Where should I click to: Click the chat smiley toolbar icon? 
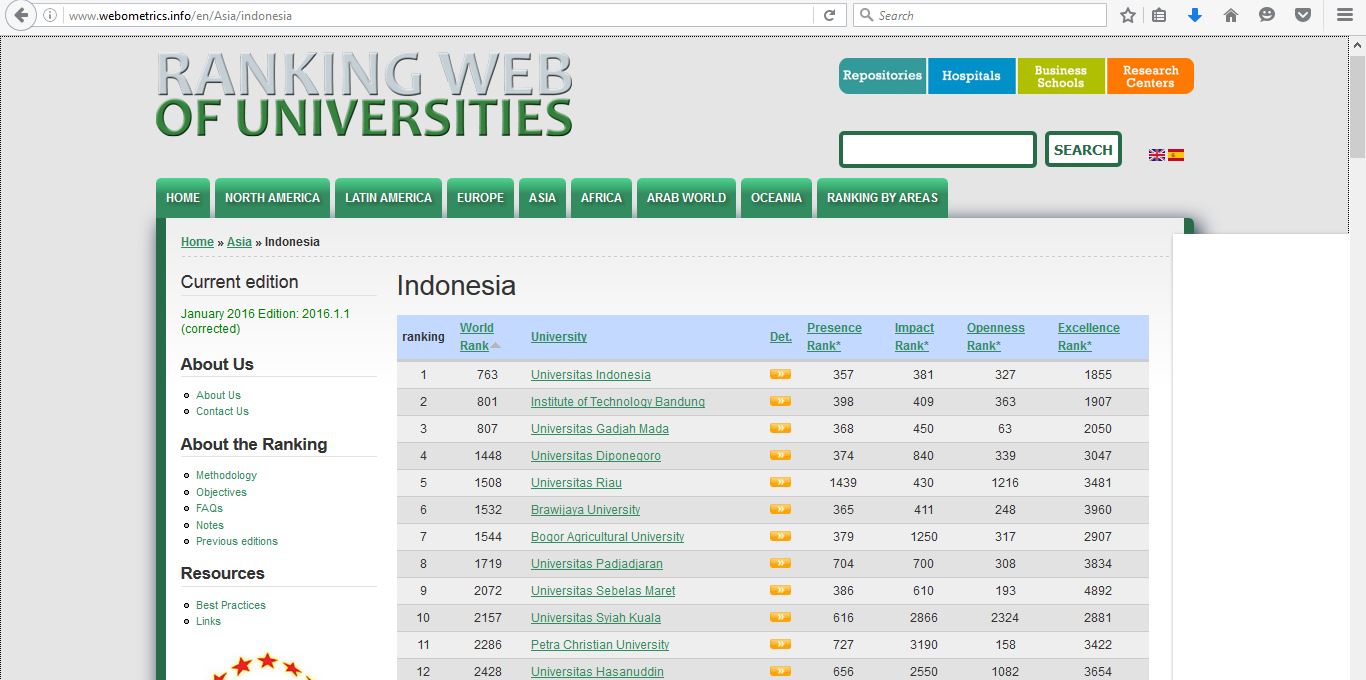tap(1267, 15)
